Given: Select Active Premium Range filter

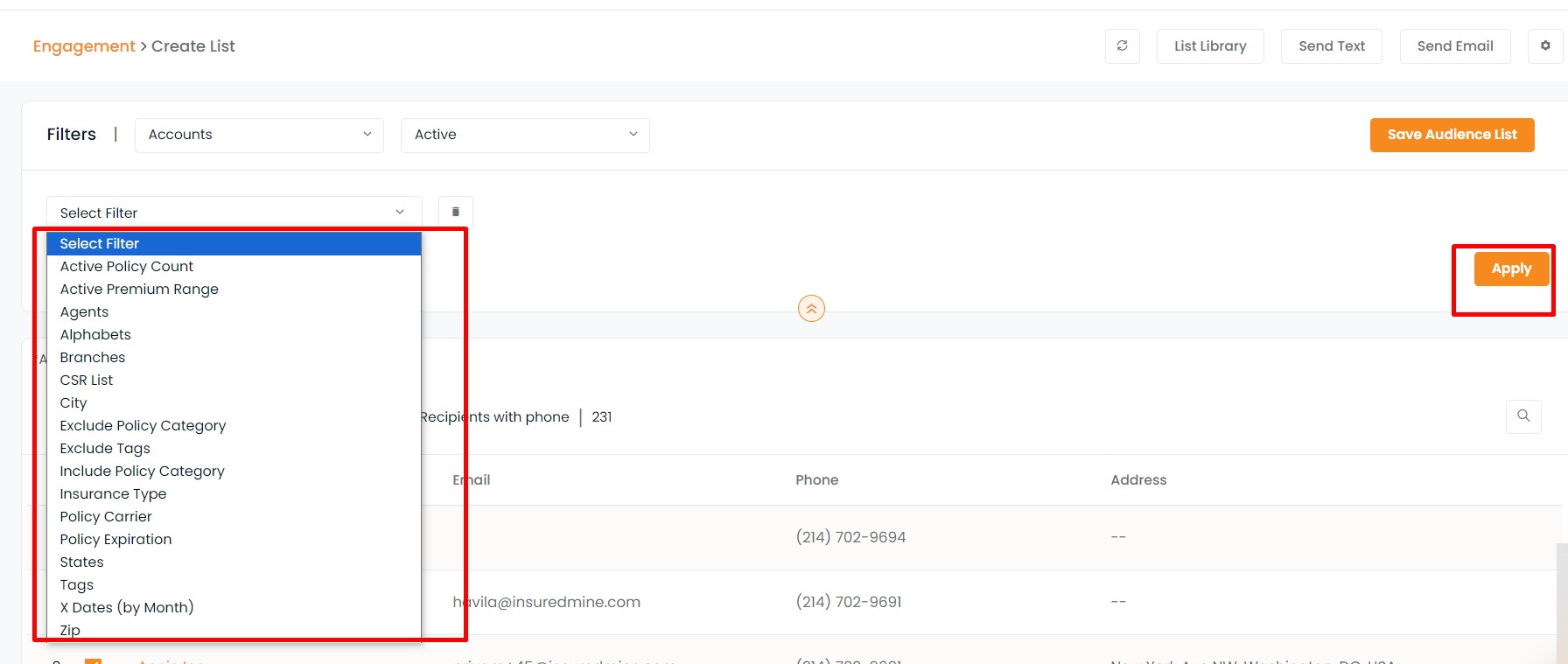Looking at the screenshot, I should tap(234, 290).
